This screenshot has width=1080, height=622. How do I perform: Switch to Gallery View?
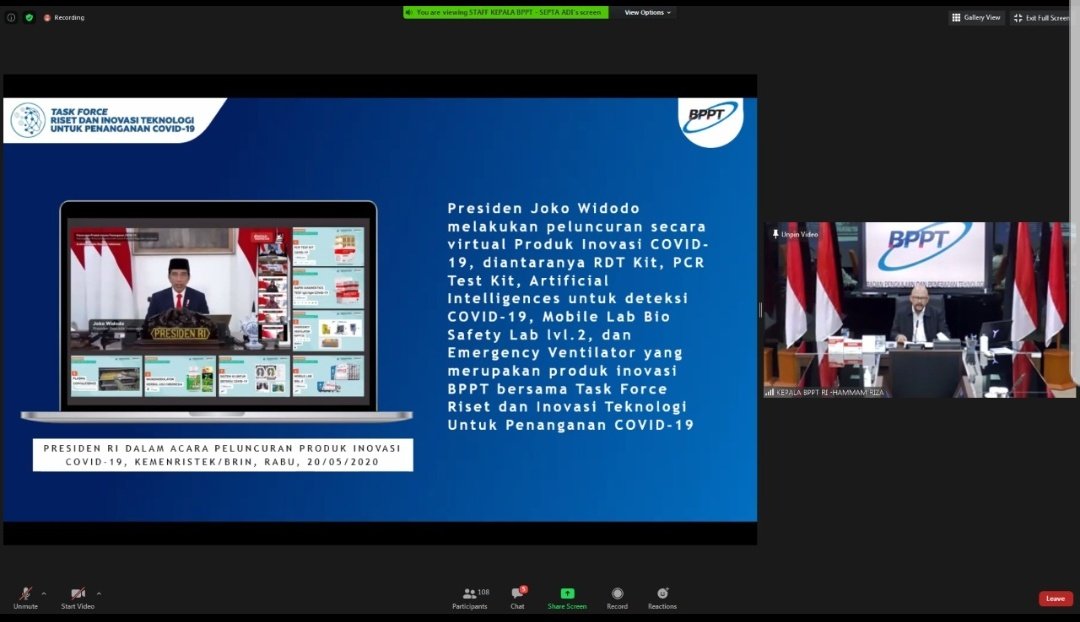[x=976, y=18]
